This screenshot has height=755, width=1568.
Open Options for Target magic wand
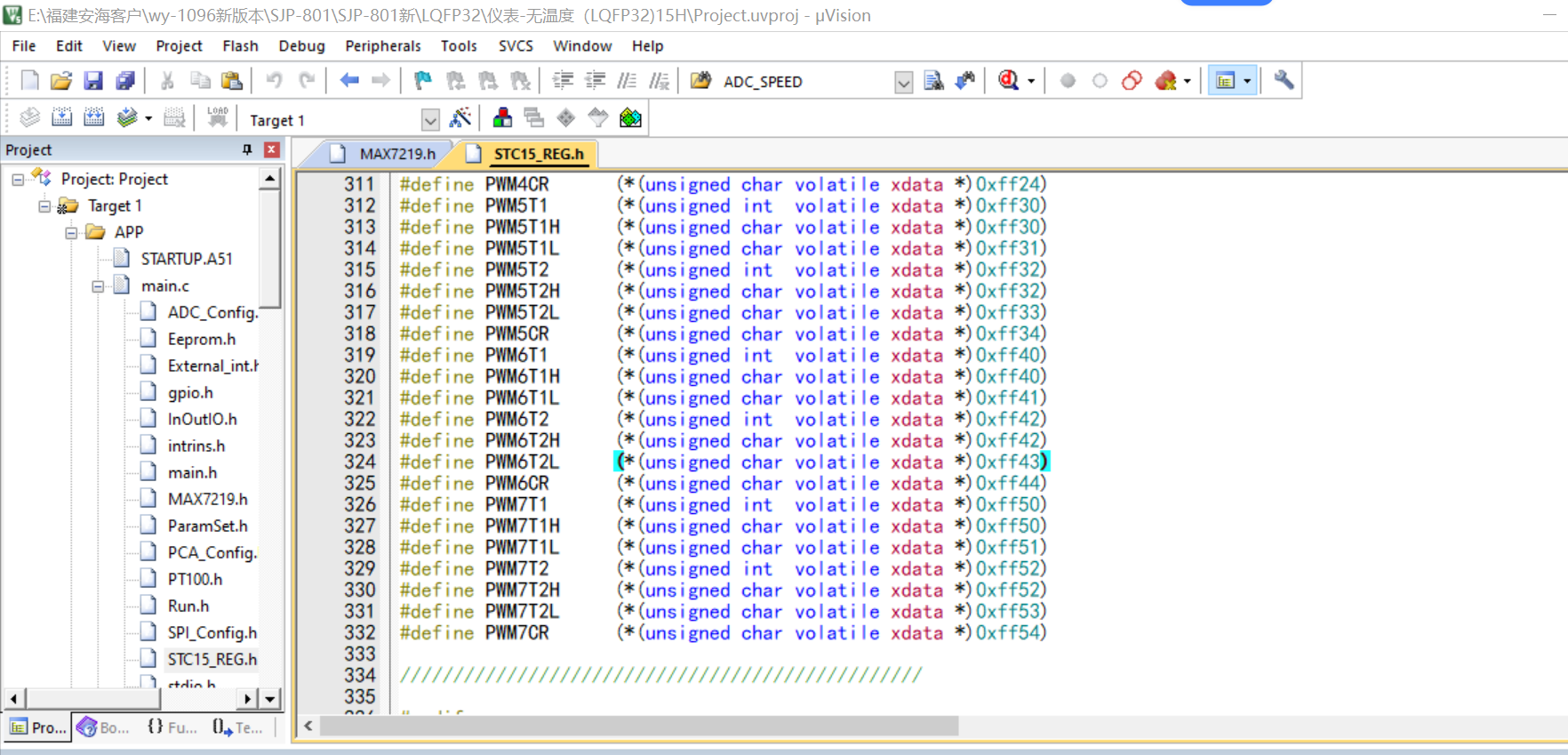(460, 117)
